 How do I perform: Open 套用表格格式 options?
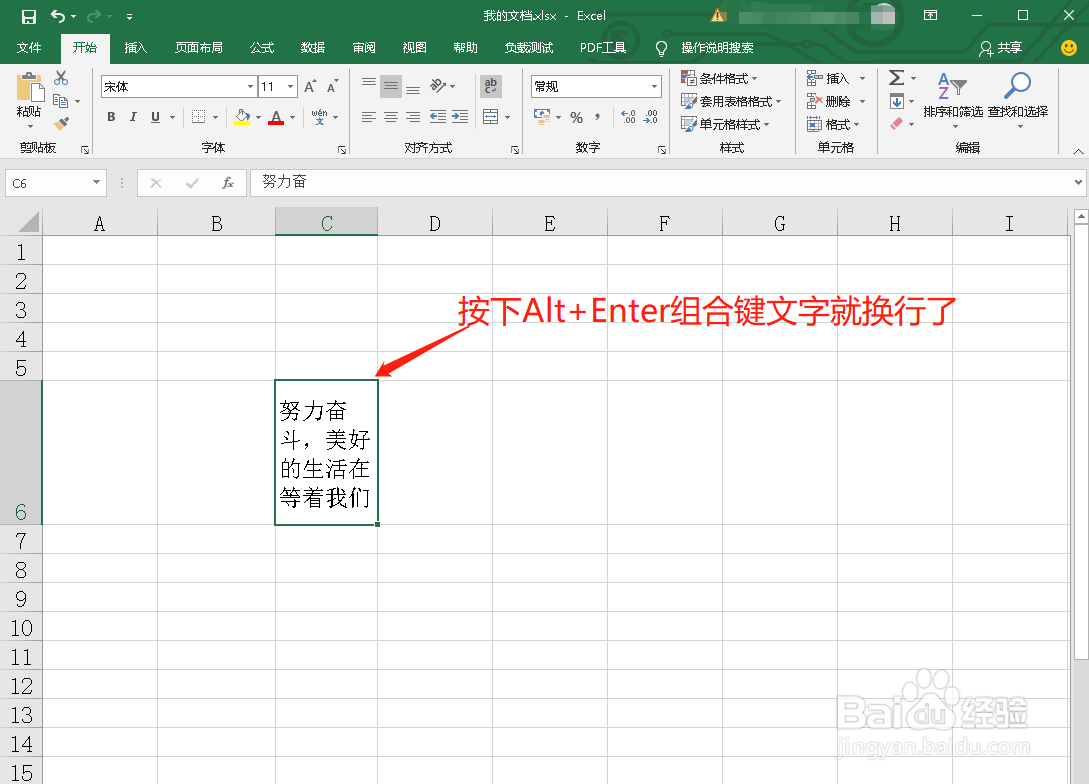(731, 100)
